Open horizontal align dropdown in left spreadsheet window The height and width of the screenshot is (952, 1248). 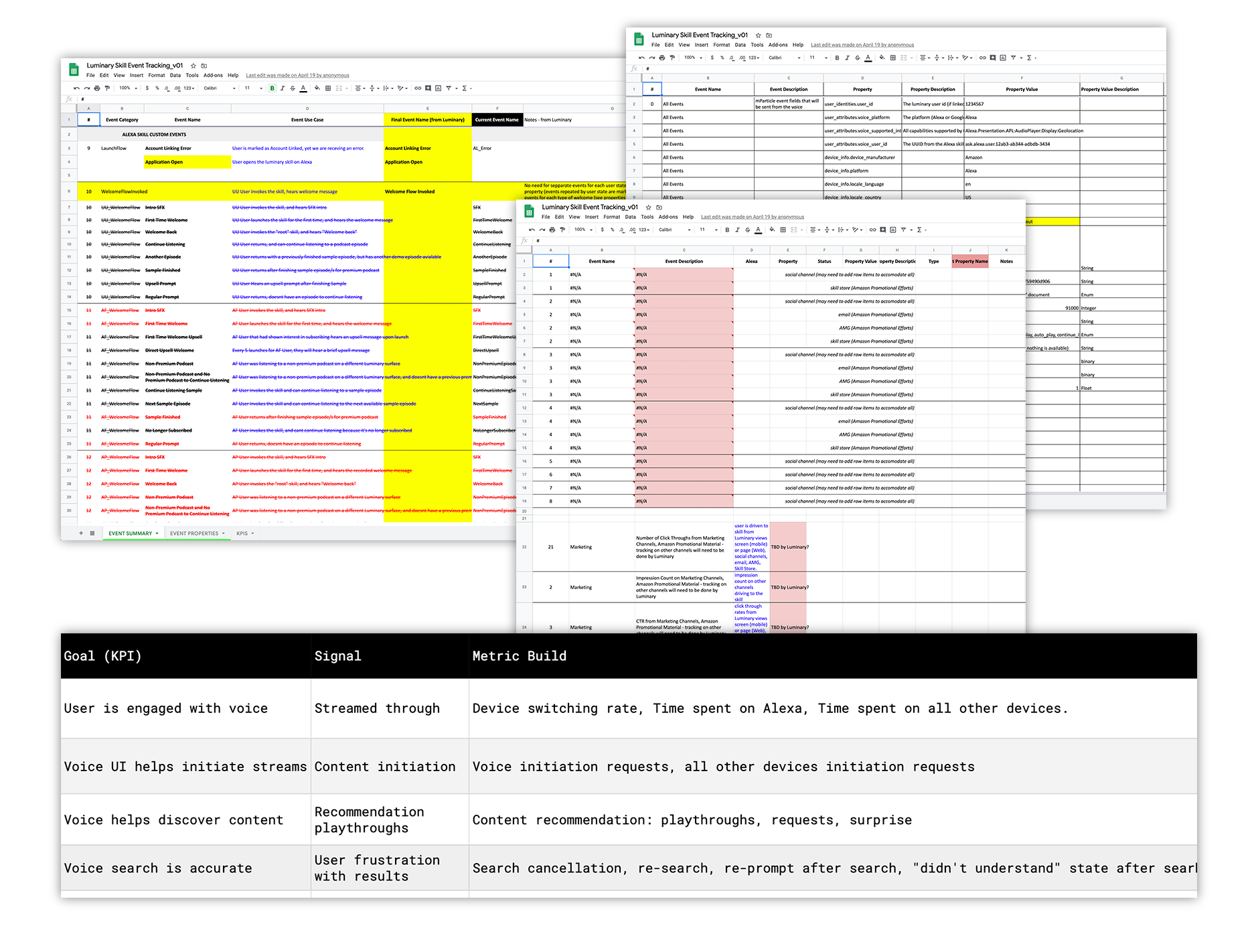360,88
